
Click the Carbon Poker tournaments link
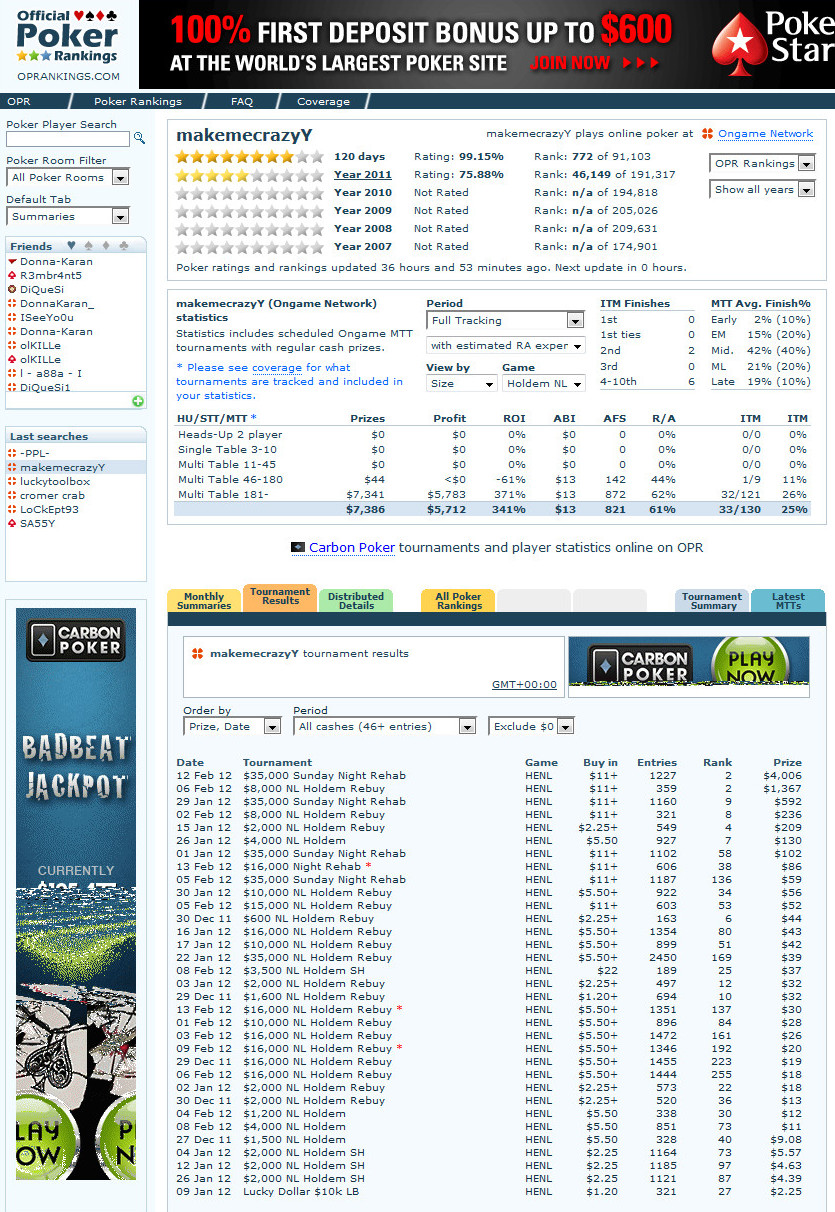pyautogui.click(x=352, y=547)
